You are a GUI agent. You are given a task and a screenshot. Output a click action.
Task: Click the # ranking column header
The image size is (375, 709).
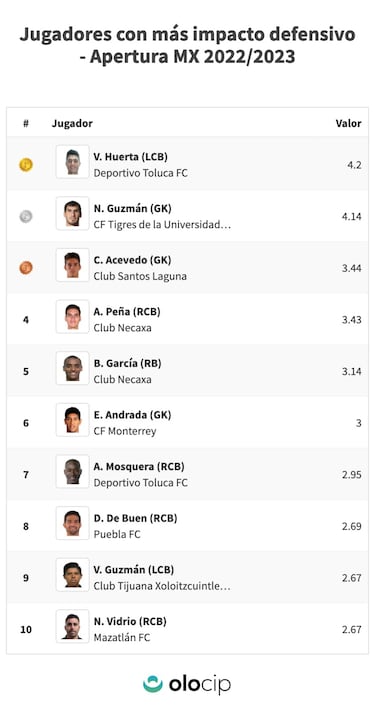(x=26, y=123)
